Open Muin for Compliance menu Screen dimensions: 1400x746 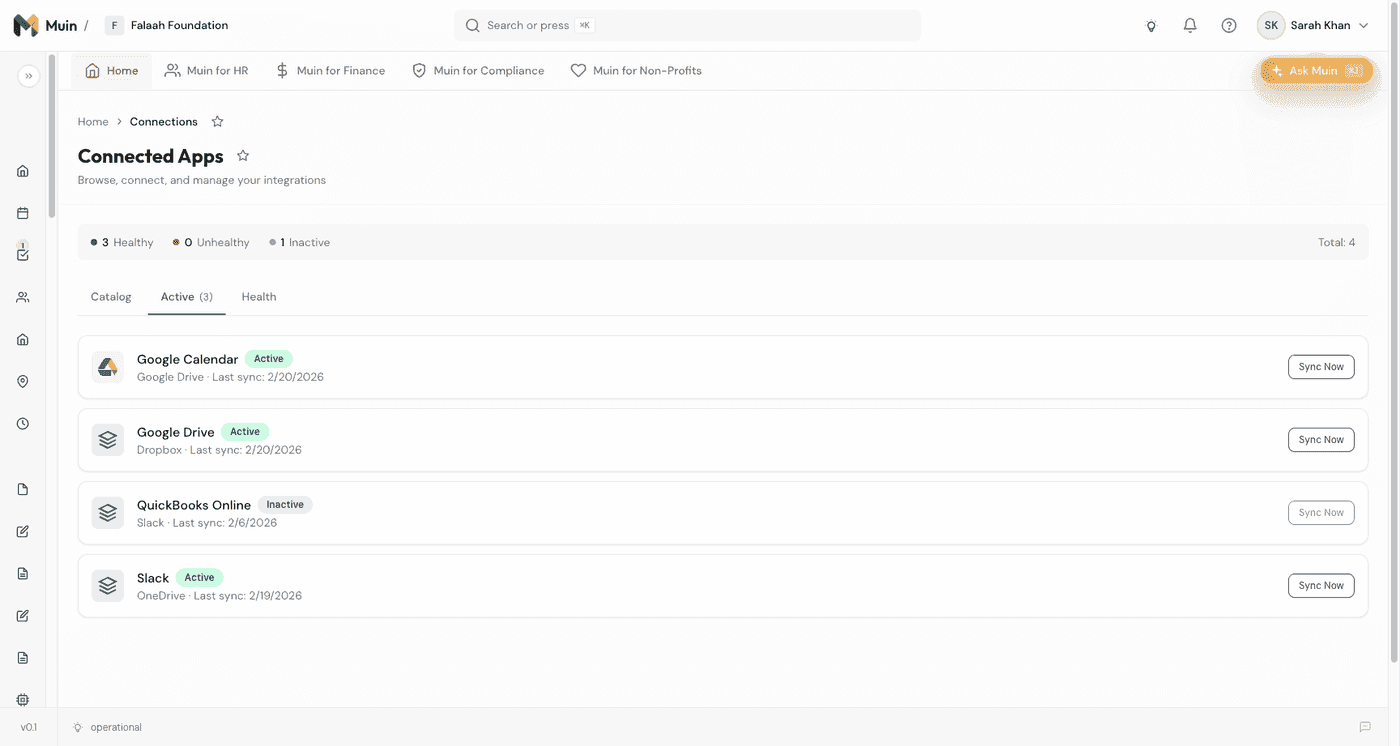pos(478,71)
